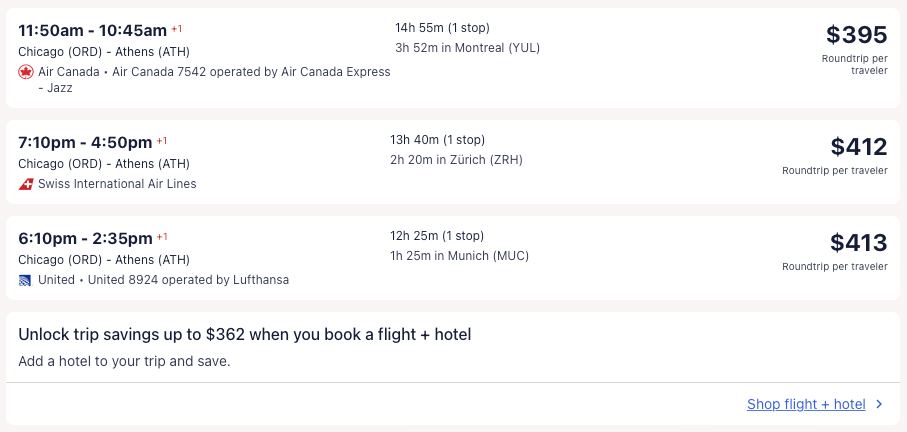
Task: Open the Shop flight + hotel link
Action: (x=805, y=405)
